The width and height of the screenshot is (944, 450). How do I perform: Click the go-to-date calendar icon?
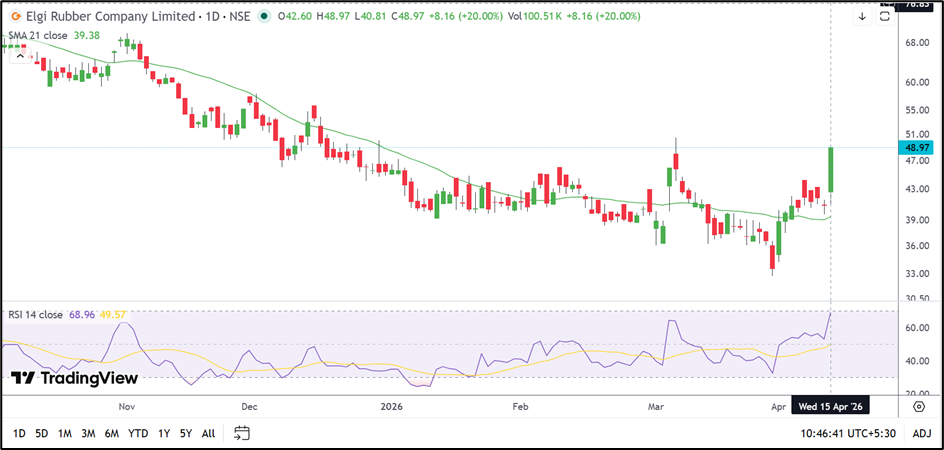click(x=242, y=433)
